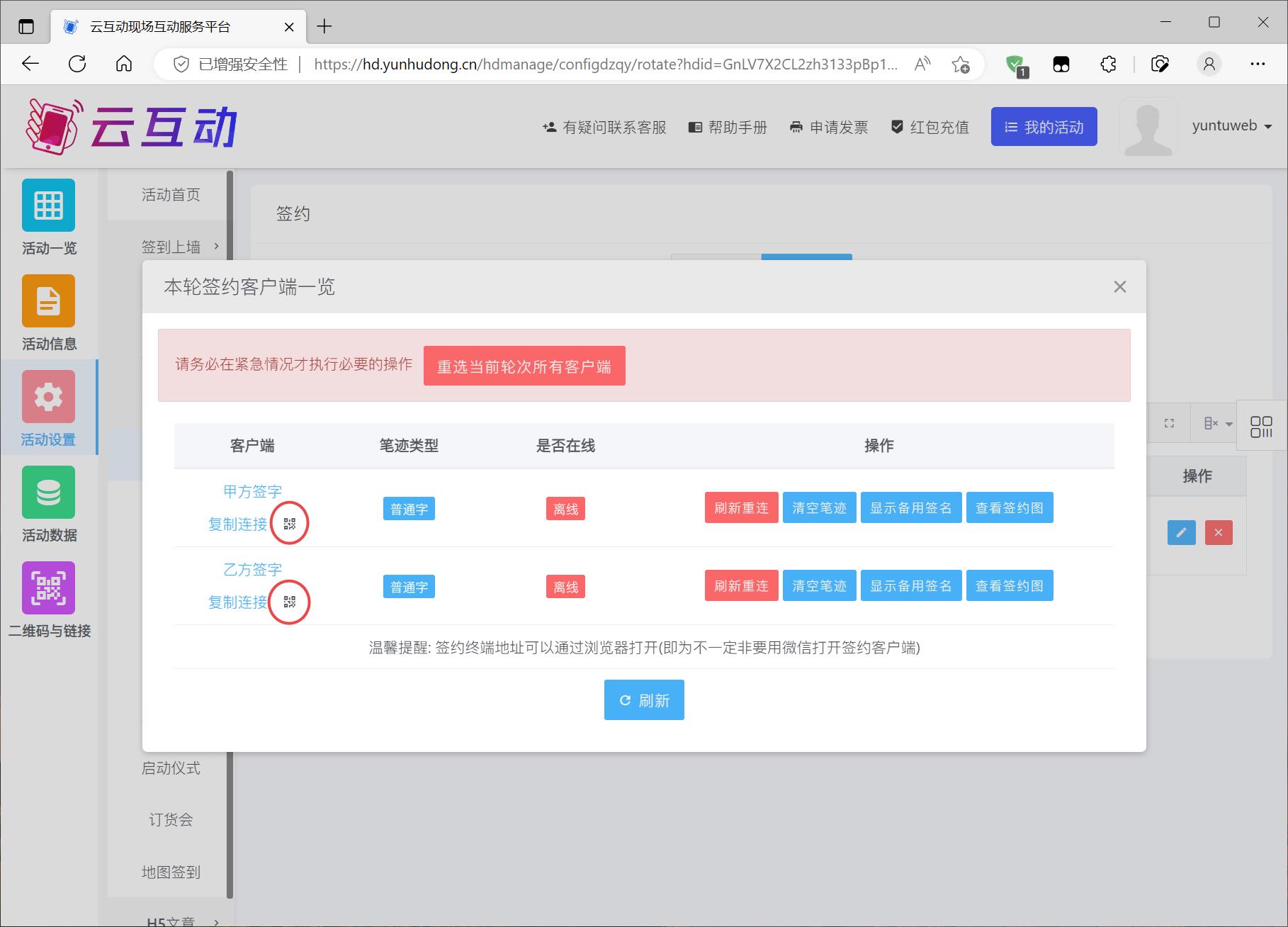Click 查看签约图 in the 甲方签字 row
The image size is (1288, 927).
[x=1010, y=507]
